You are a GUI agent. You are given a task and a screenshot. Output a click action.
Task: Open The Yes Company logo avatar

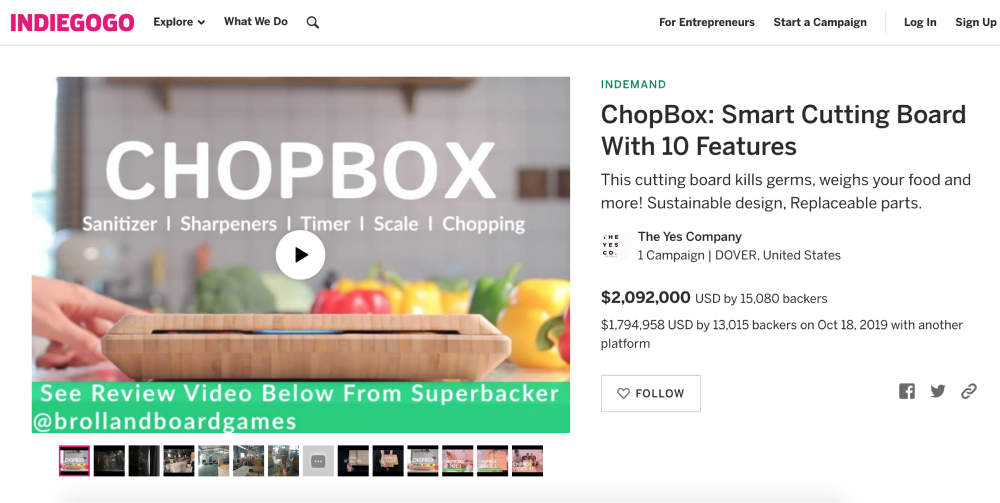[615, 245]
